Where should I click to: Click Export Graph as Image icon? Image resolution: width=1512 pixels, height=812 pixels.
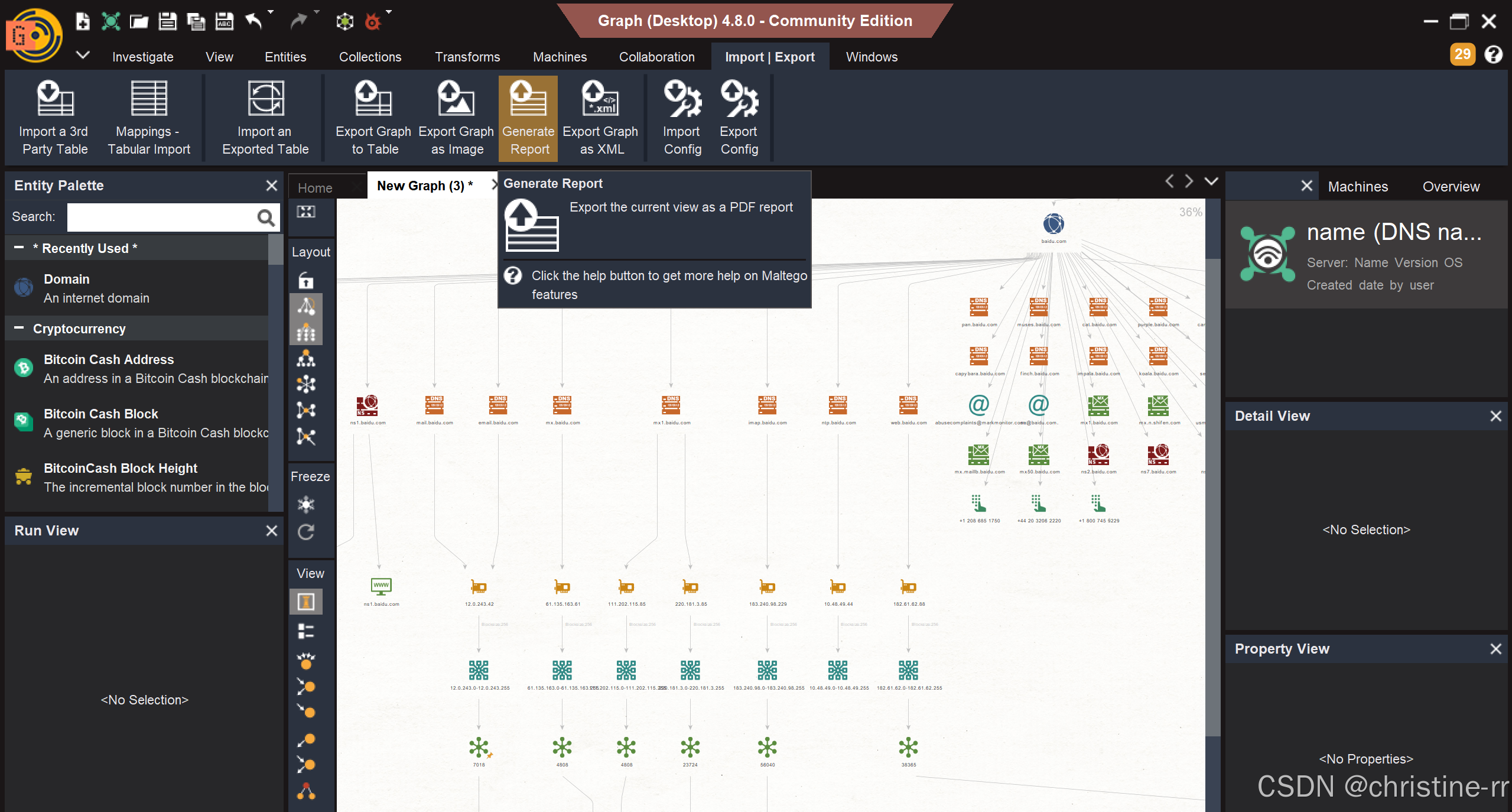click(x=456, y=99)
